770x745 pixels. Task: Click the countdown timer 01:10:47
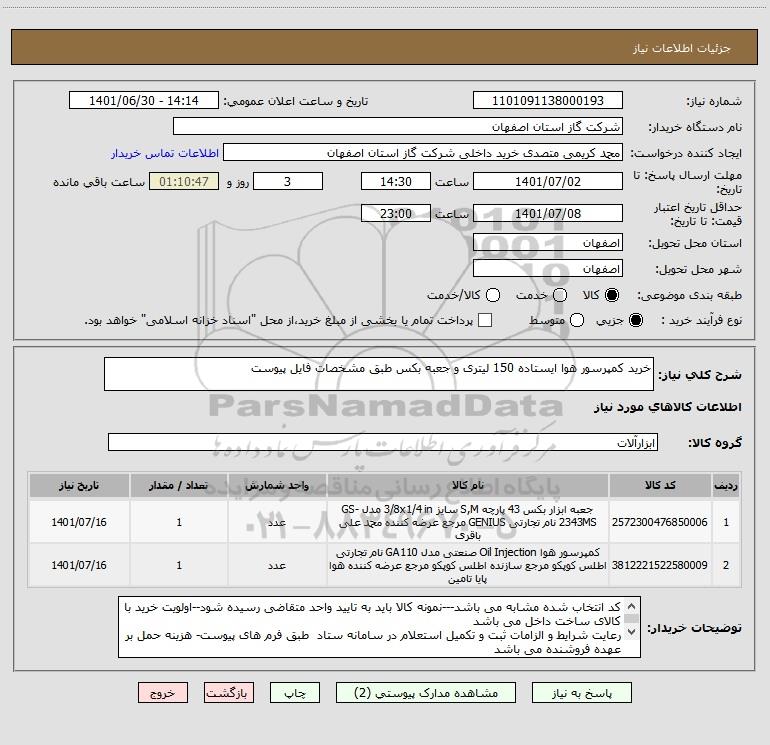point(184,181)
